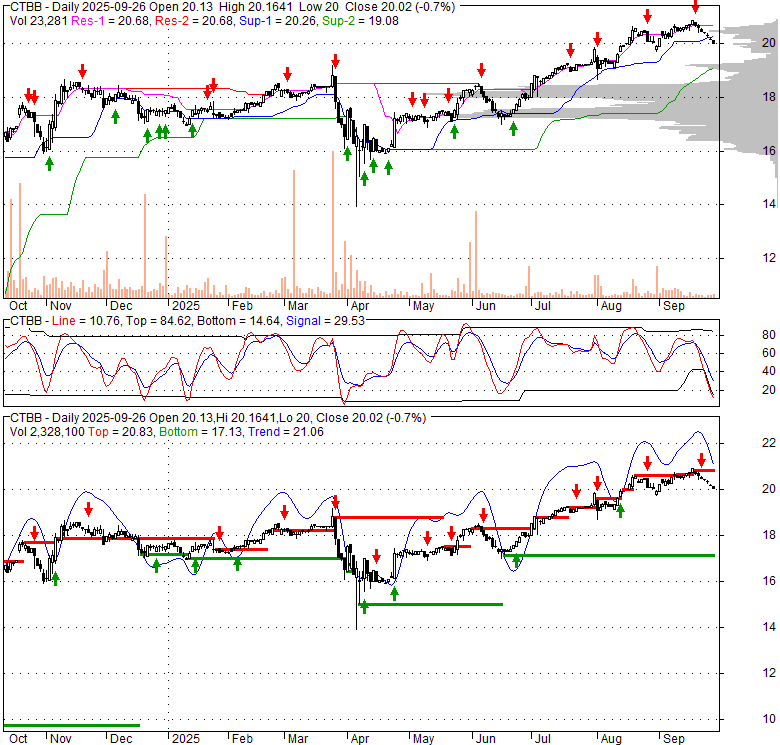
Task: Click 'Oct' on the top chart's date axis
Action: click(18, 306)
